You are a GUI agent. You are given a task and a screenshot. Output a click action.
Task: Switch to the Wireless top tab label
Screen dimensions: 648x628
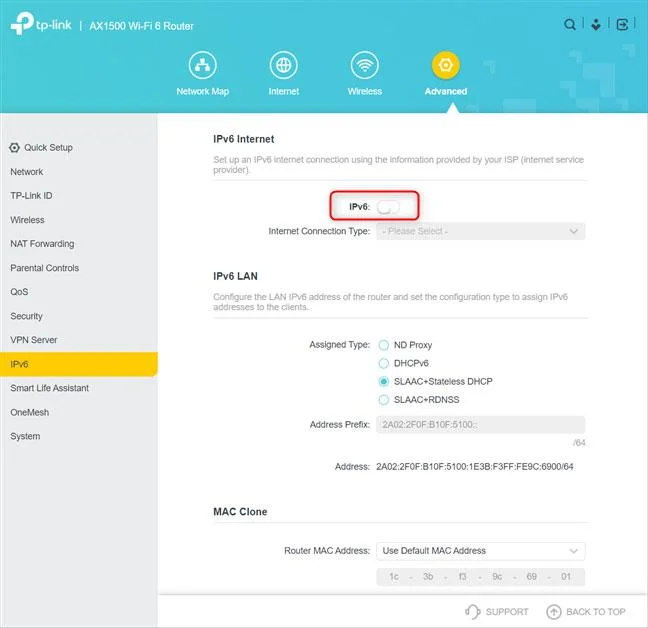[364, 91]
